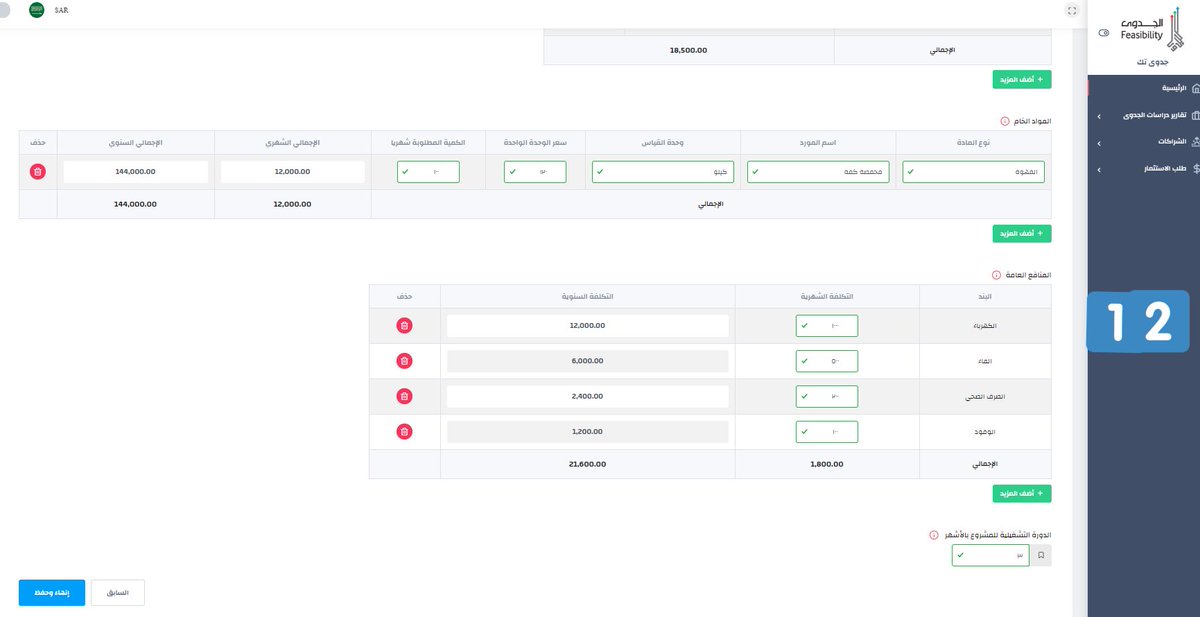
Task: Click أضف المزيد under raw materials table
Action: [1022, 233]
